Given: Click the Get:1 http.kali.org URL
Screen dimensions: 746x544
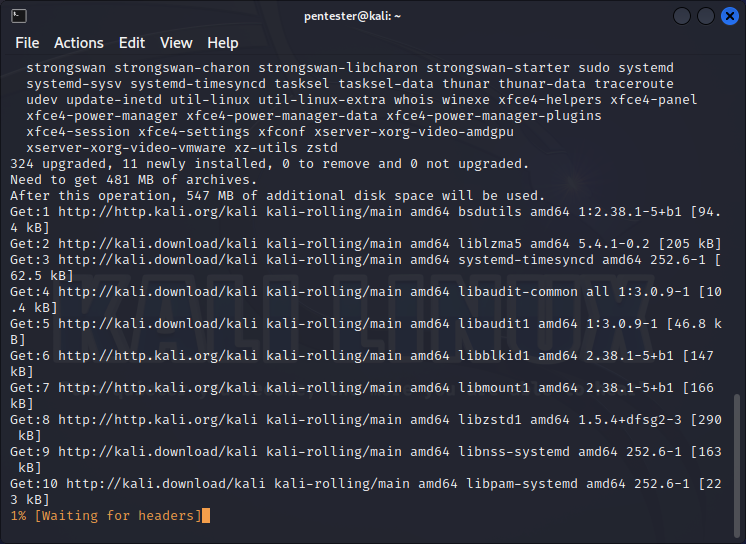Looking at the screenshot, I should pyautogui.click(x=157, y=211).
